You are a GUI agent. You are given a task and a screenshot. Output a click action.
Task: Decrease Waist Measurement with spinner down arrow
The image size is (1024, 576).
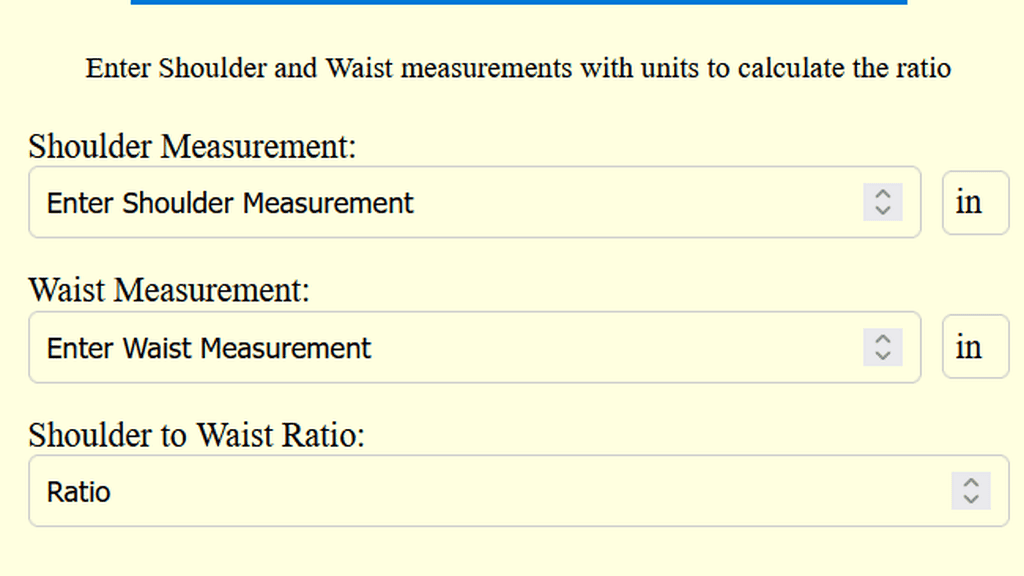click(x=882, y=355)
